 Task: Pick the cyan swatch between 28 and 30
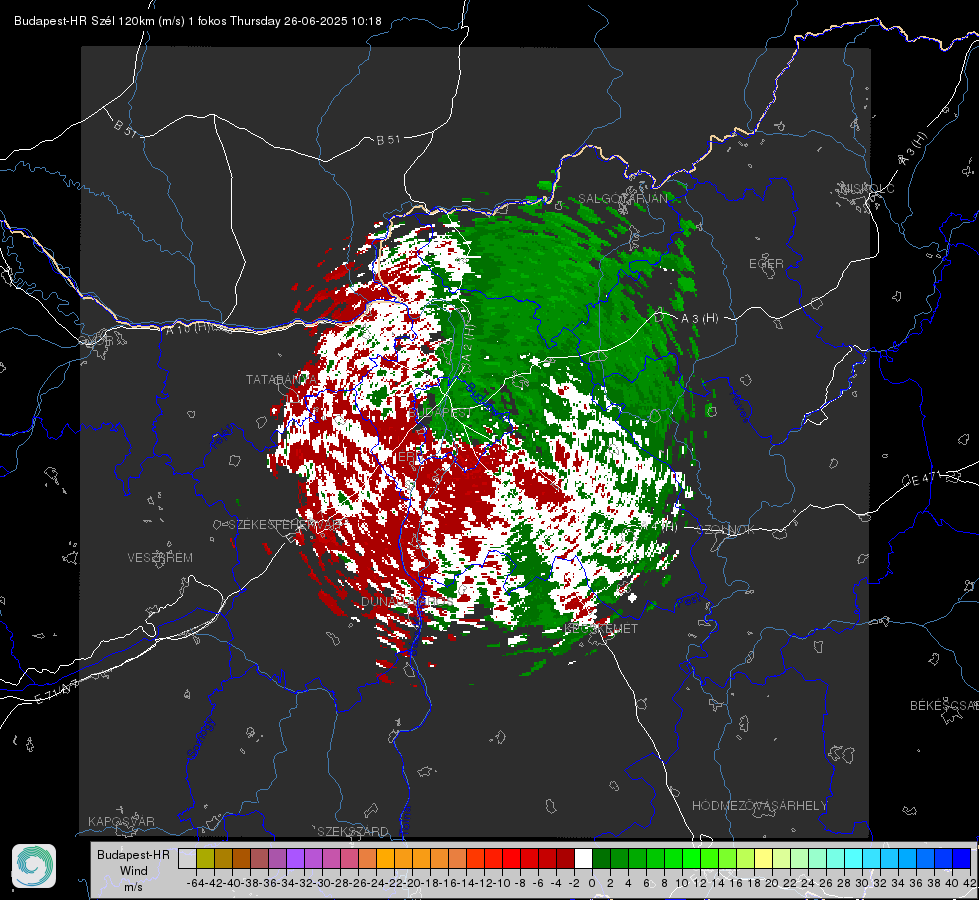point(854,858)
